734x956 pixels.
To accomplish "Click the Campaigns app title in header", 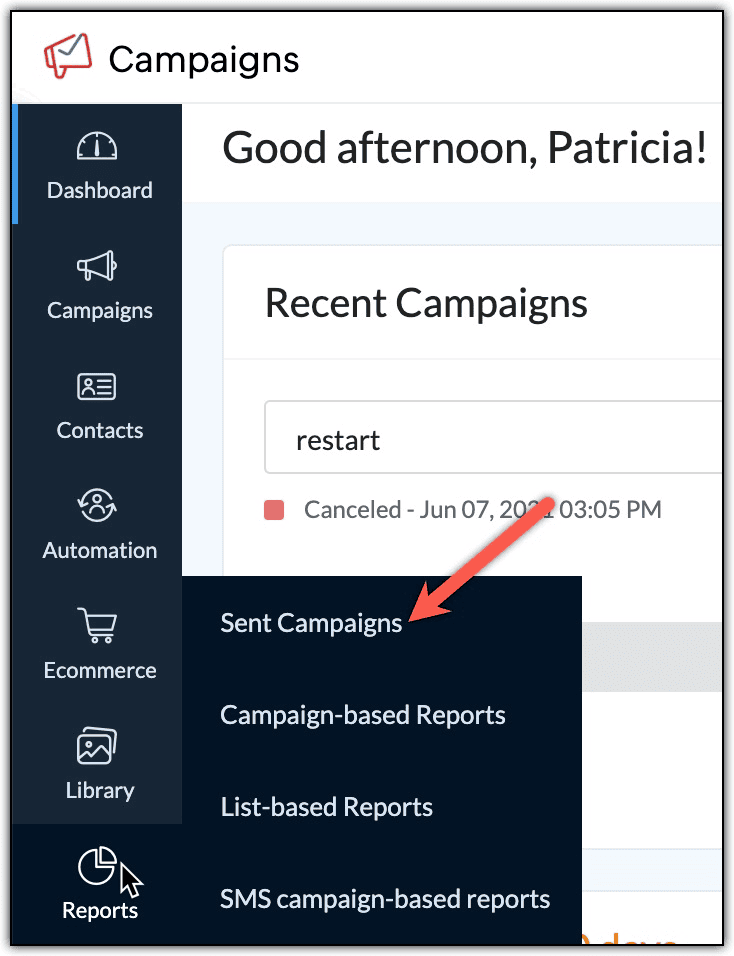I will 204,60.
